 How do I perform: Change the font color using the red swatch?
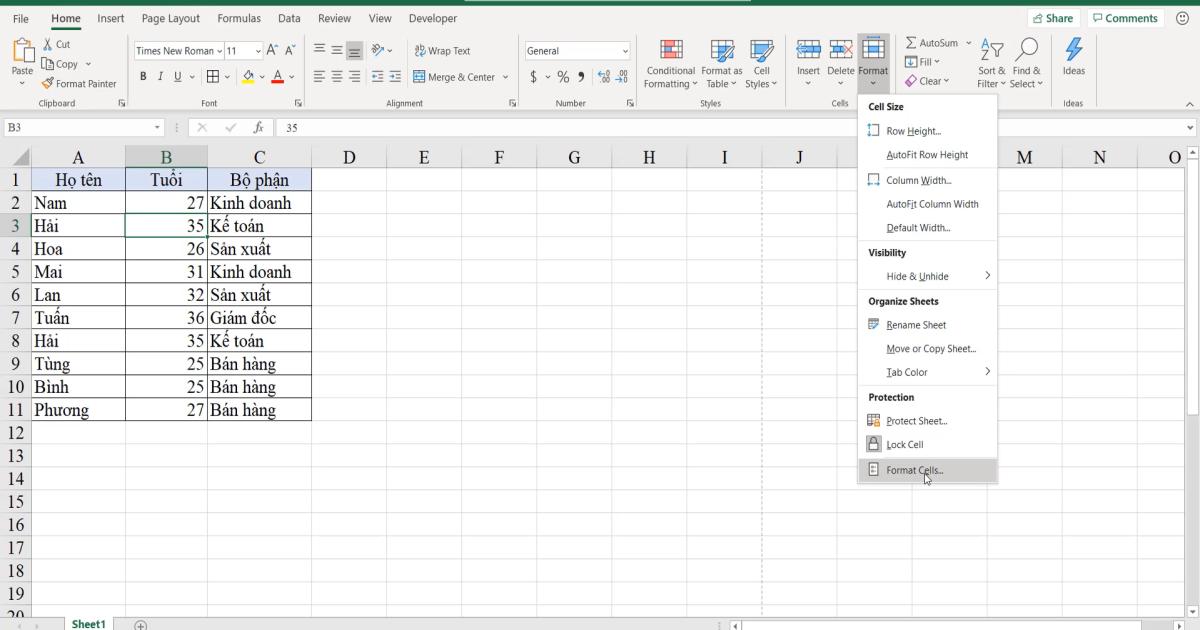coord(278,77)
